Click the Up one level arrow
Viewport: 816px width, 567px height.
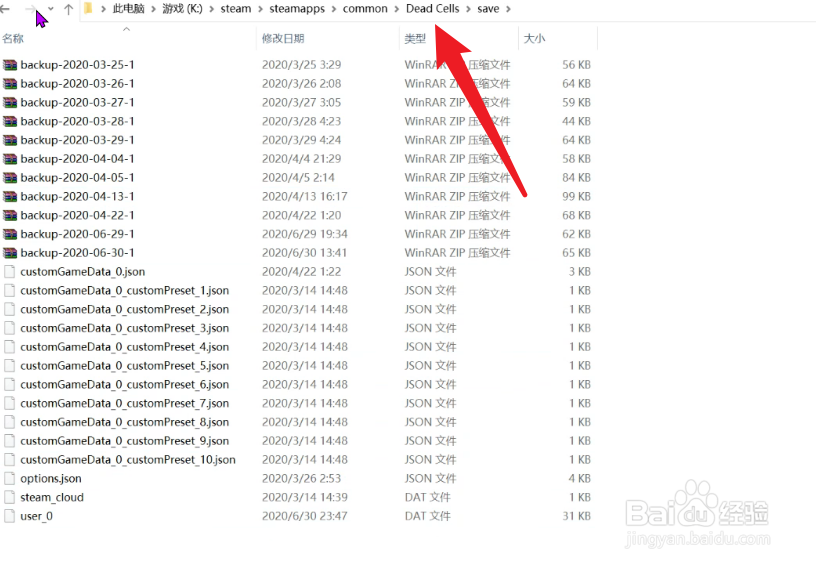coord(68,9)
